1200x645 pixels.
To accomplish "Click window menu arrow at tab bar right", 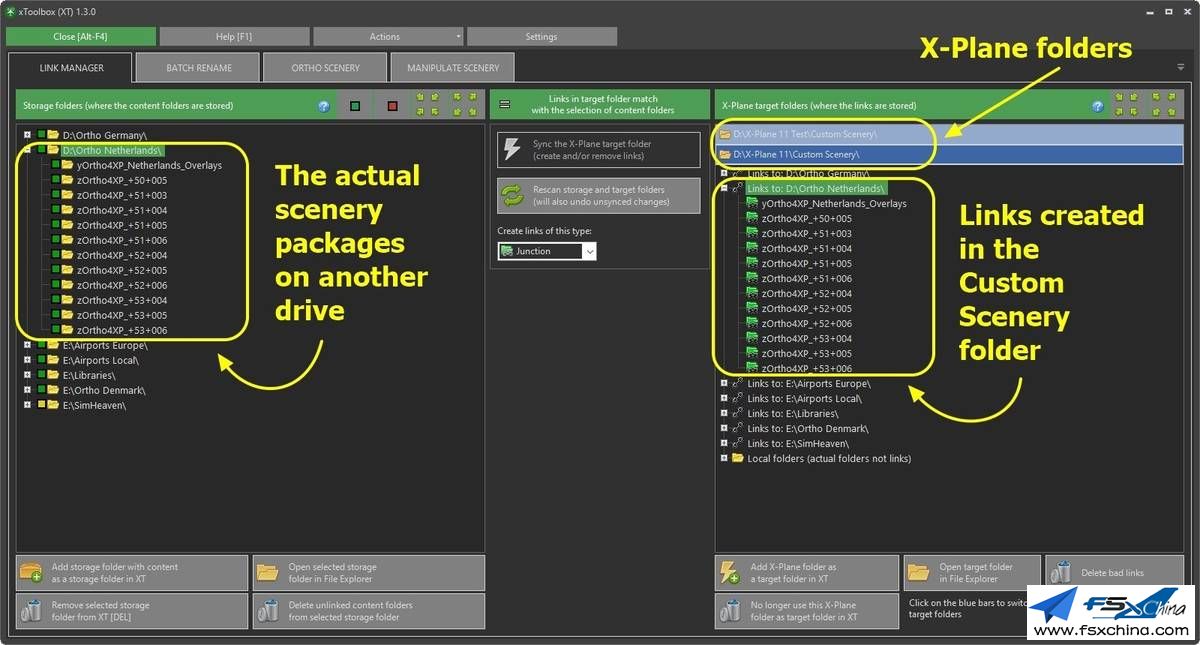I will pyautogui.click(x=1181, y=67).
